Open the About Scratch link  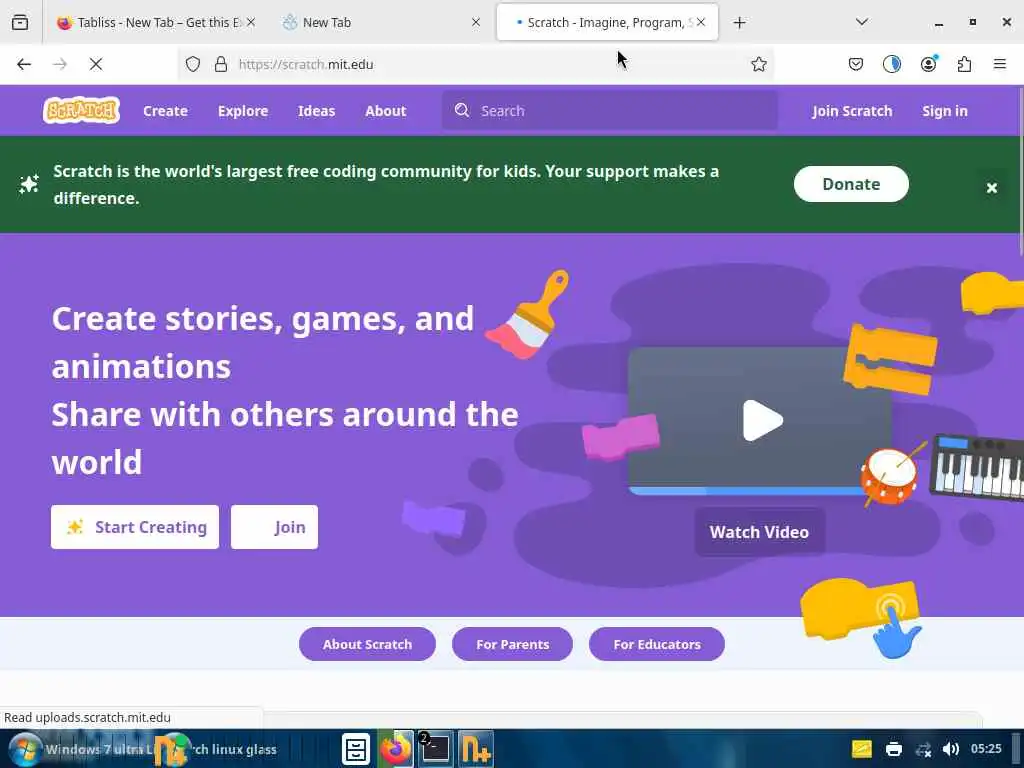(x=367, y=644)
